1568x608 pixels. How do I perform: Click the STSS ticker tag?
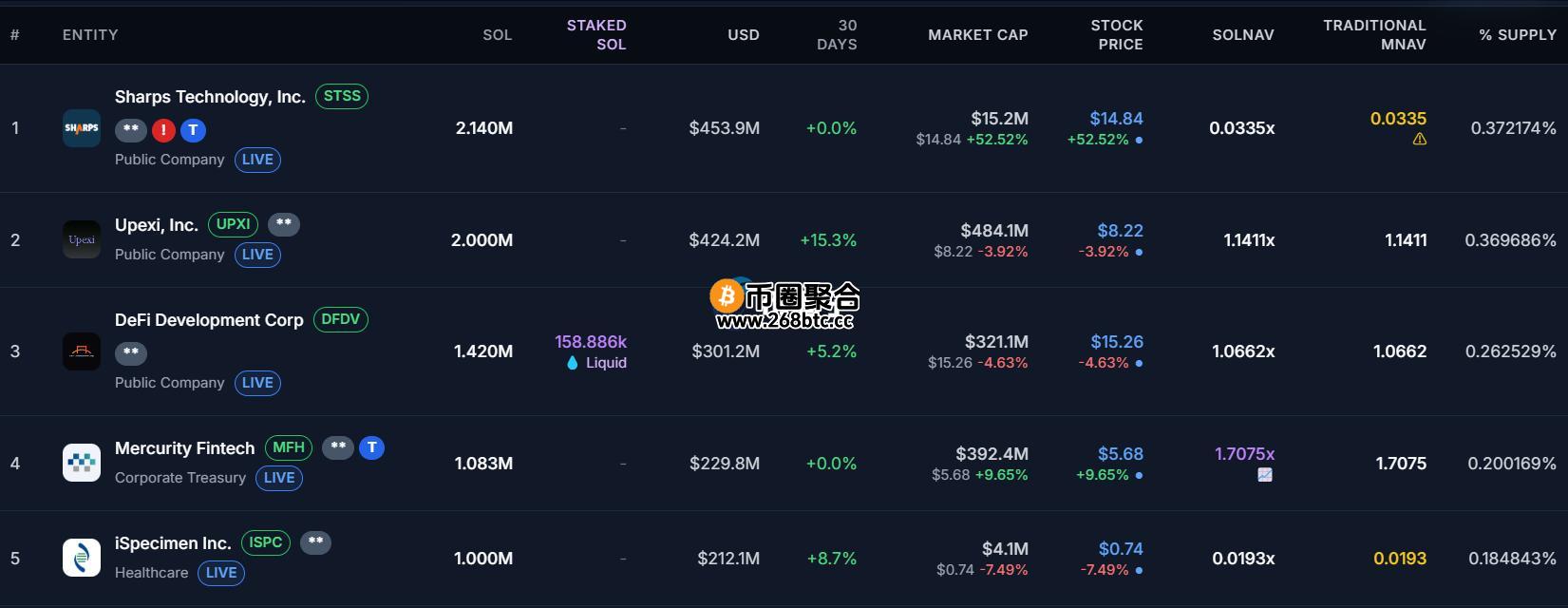click(342, 96)
